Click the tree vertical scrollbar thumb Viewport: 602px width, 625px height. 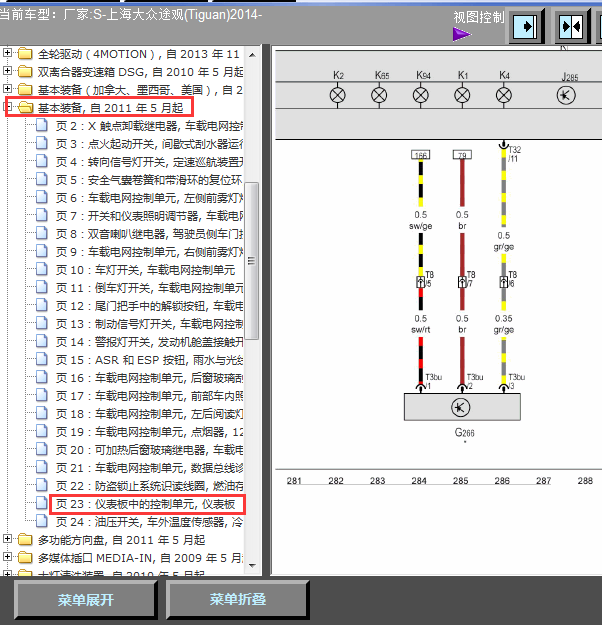tap(252, 261)
